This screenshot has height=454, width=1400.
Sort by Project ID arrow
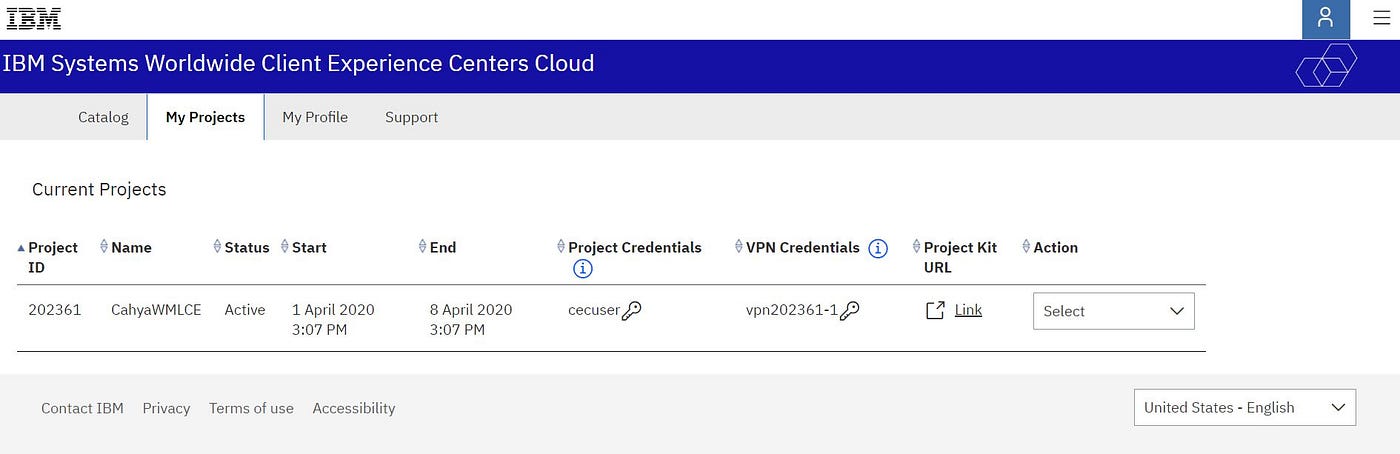[x=21, y=247]
